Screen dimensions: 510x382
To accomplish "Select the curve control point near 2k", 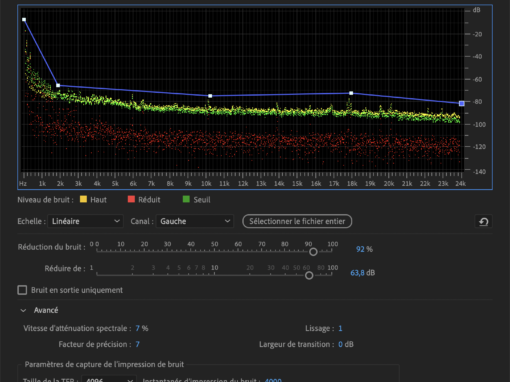I will [58, 86].
